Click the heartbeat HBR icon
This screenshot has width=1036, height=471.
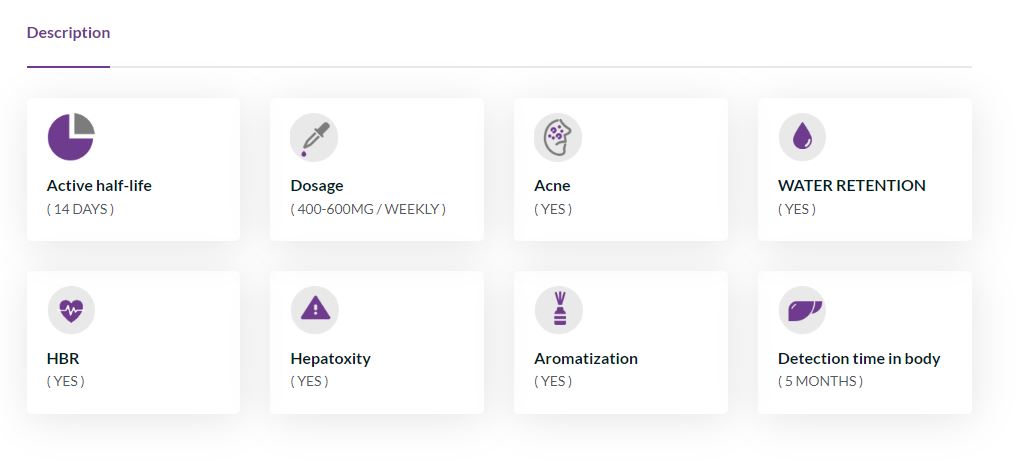(71, 310)
